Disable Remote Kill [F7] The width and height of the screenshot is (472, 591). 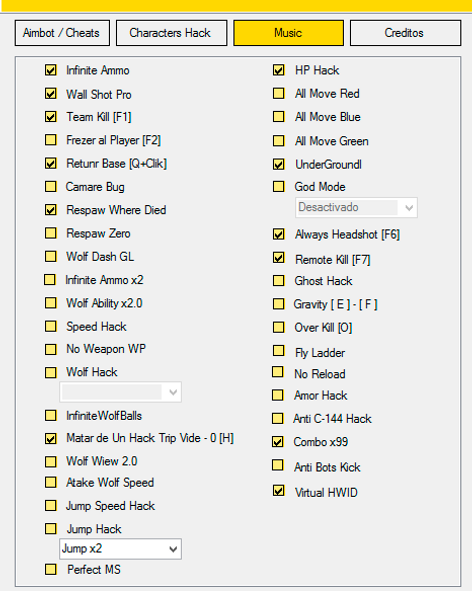pyautogui.click(x=279, y=258)
